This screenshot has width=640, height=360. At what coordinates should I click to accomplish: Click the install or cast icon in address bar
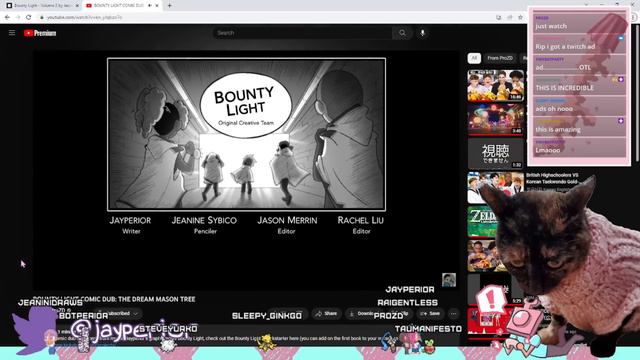[499, 17]
